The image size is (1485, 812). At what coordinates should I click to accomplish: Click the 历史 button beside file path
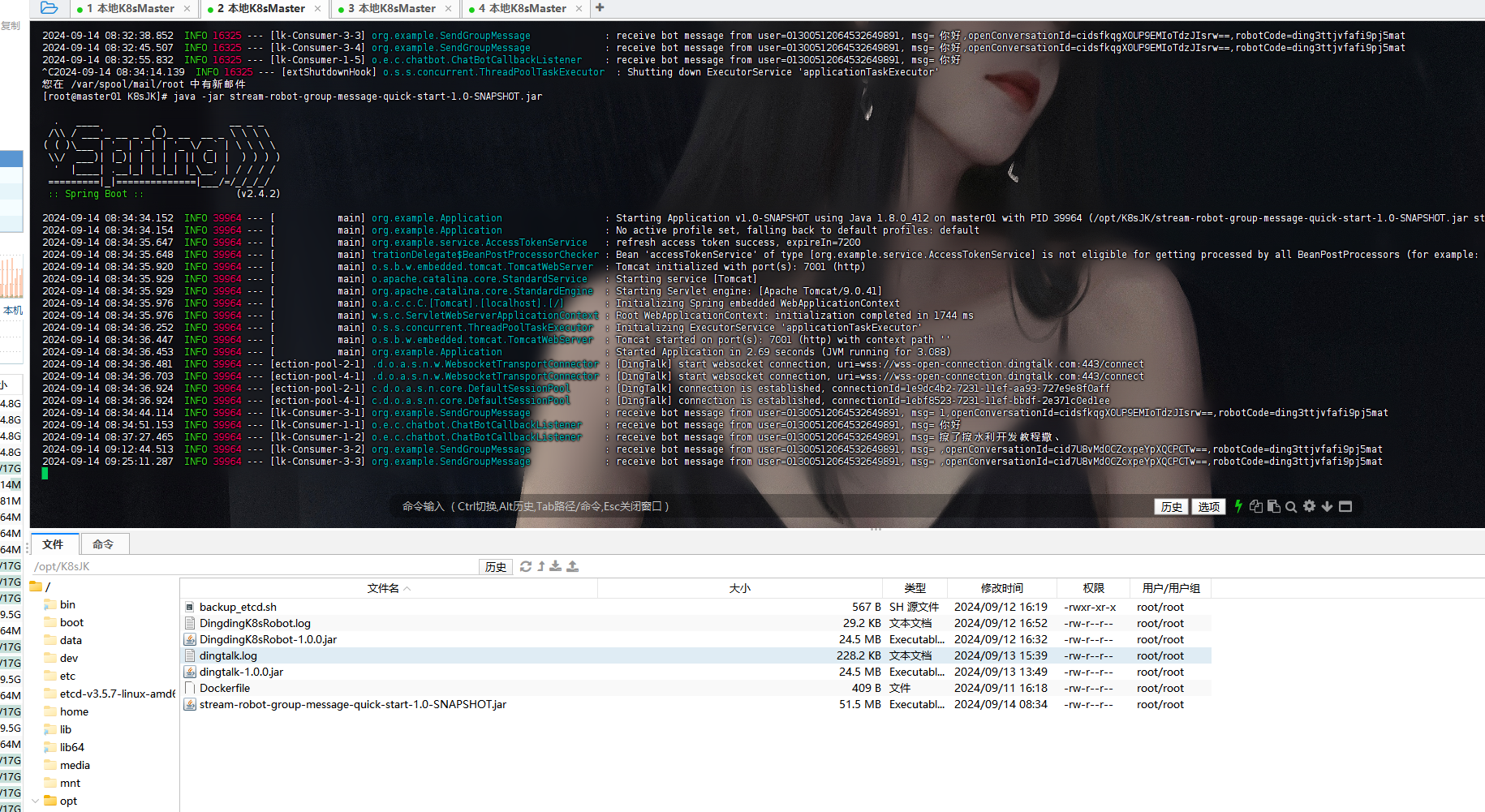coord(496,566)
